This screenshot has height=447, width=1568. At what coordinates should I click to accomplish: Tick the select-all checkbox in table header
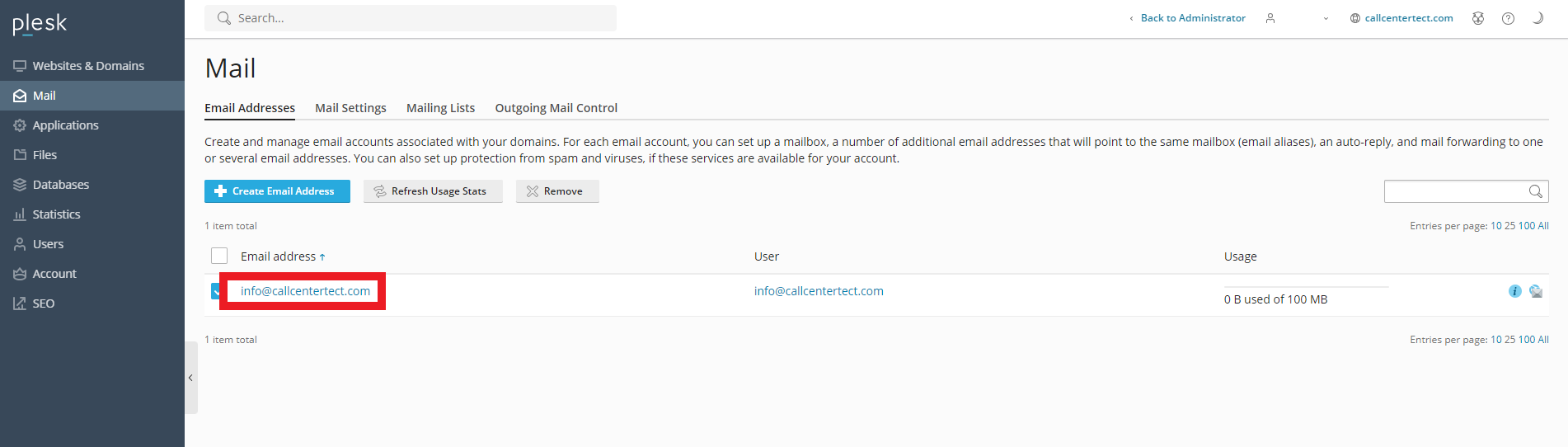219,256
